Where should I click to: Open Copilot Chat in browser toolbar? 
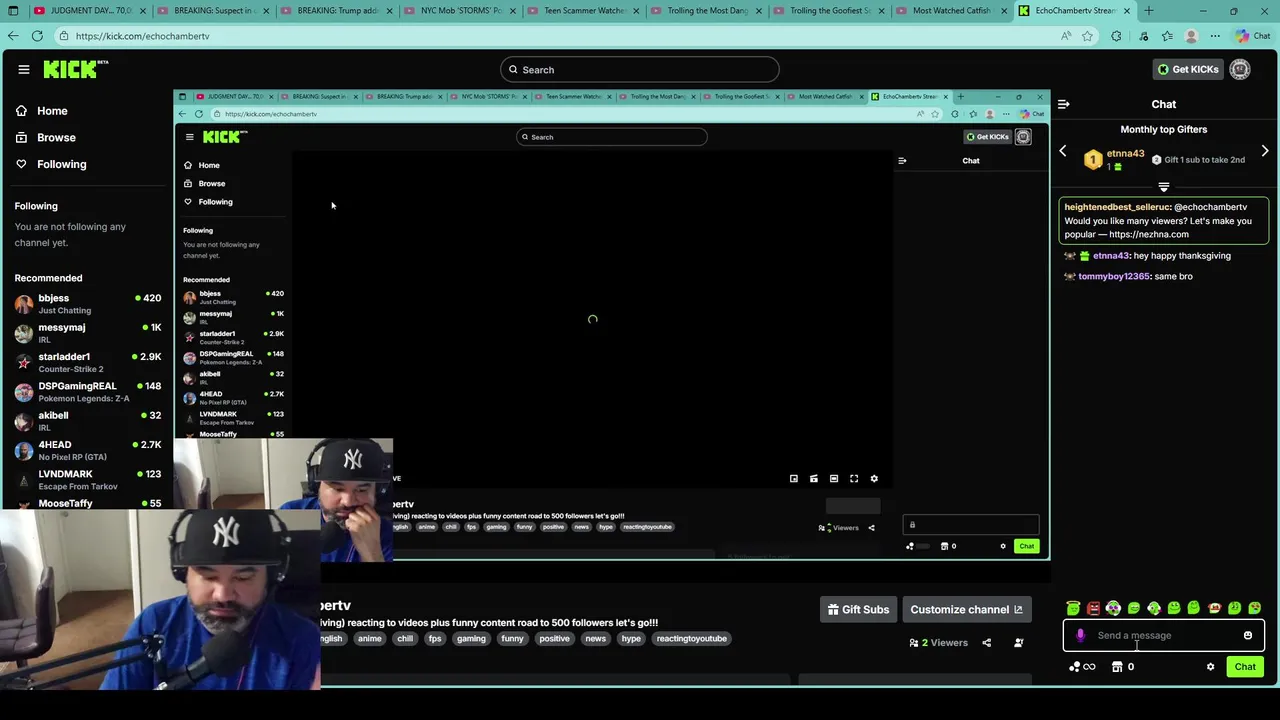[1253, 36]
